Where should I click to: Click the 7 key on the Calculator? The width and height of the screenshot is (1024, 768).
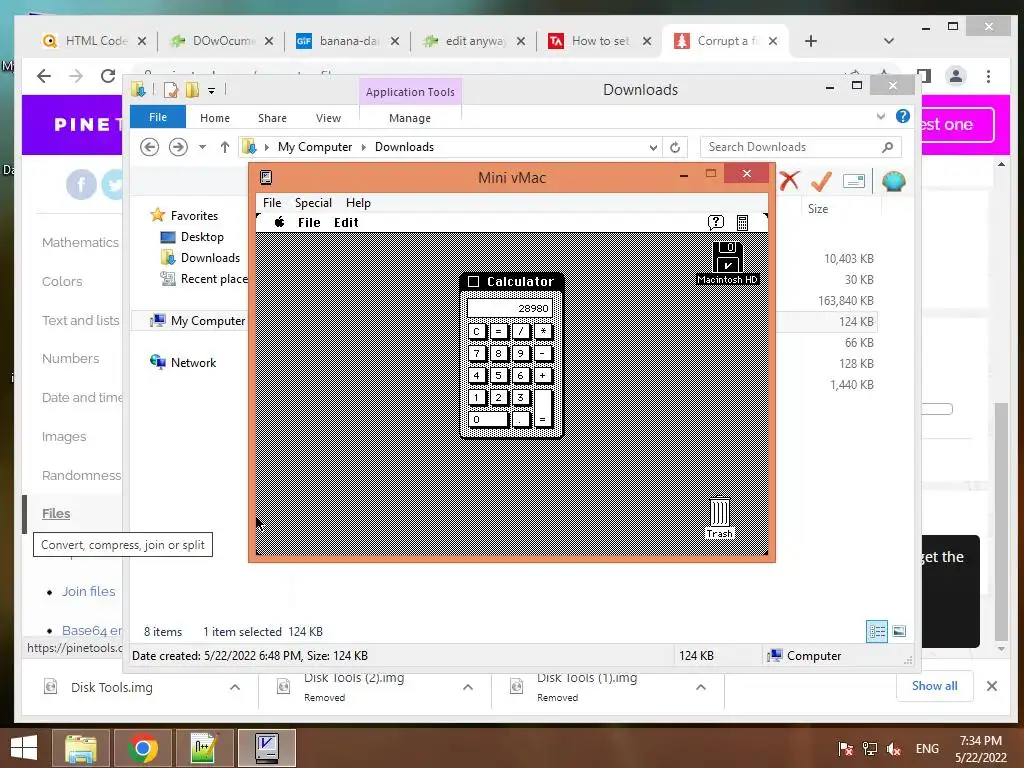(477, 354)
